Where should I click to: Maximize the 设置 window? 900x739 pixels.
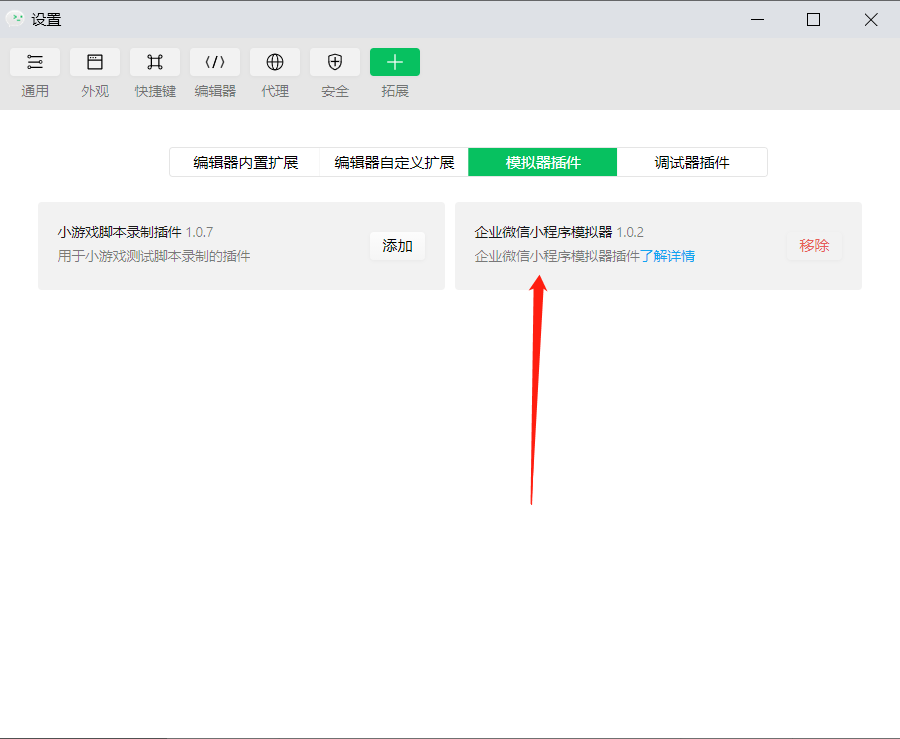click(x=813, y=20)
